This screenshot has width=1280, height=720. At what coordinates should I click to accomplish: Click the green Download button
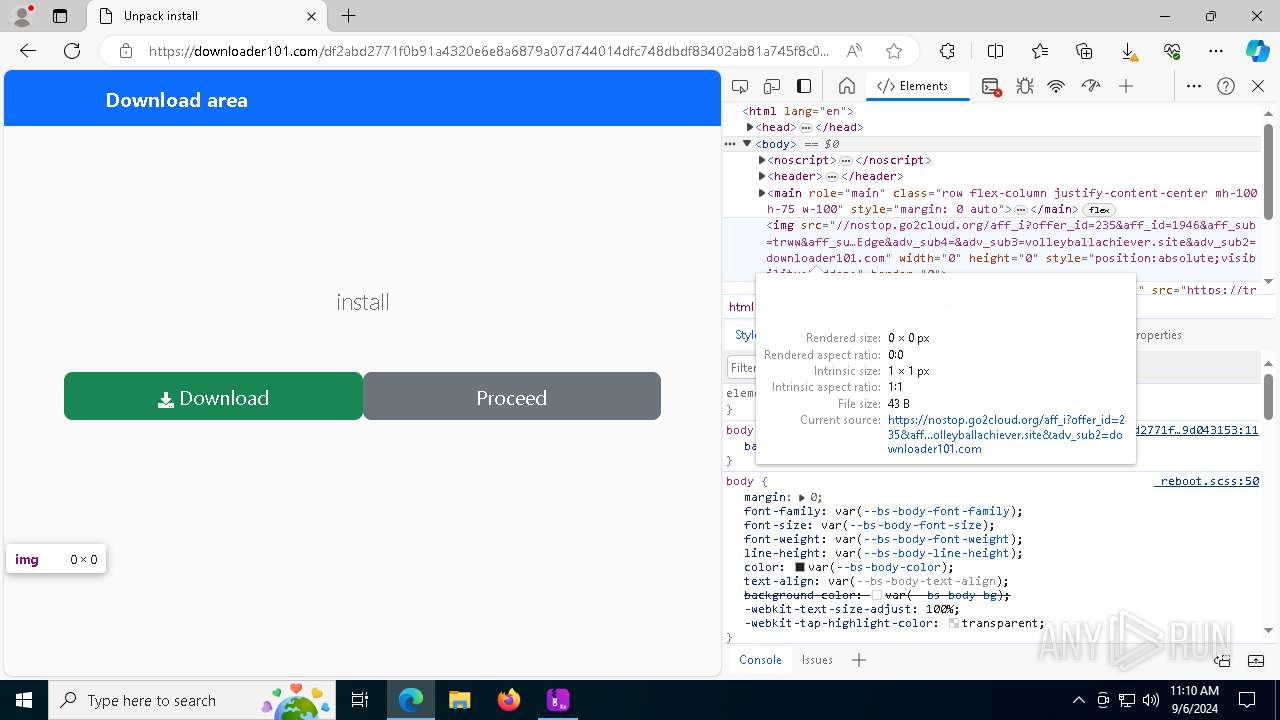click(213, 397)
